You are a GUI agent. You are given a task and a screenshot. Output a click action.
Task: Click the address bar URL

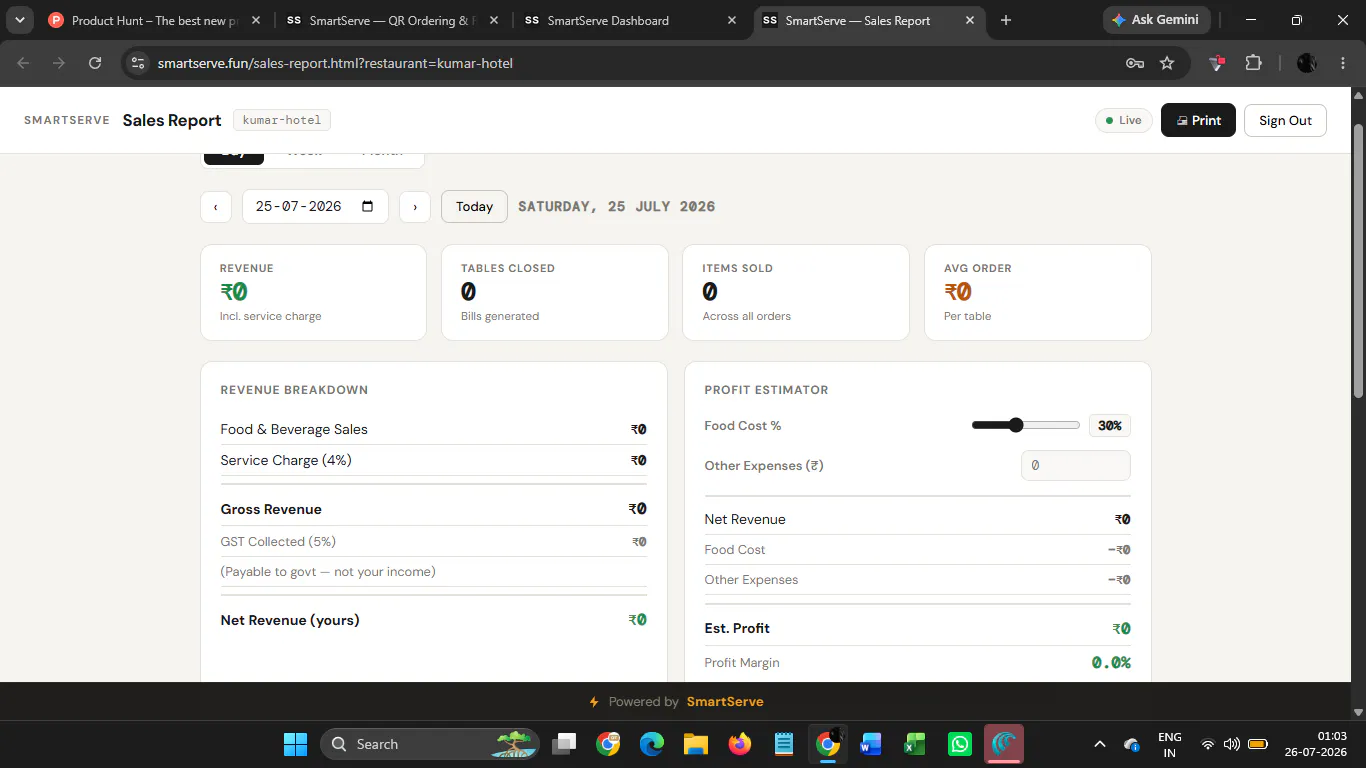335,63
